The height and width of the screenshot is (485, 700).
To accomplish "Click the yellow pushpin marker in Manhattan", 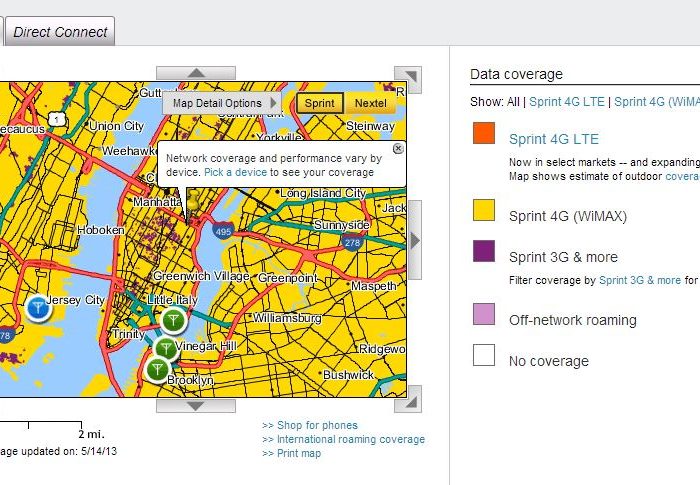I will (x=192, y=202).
